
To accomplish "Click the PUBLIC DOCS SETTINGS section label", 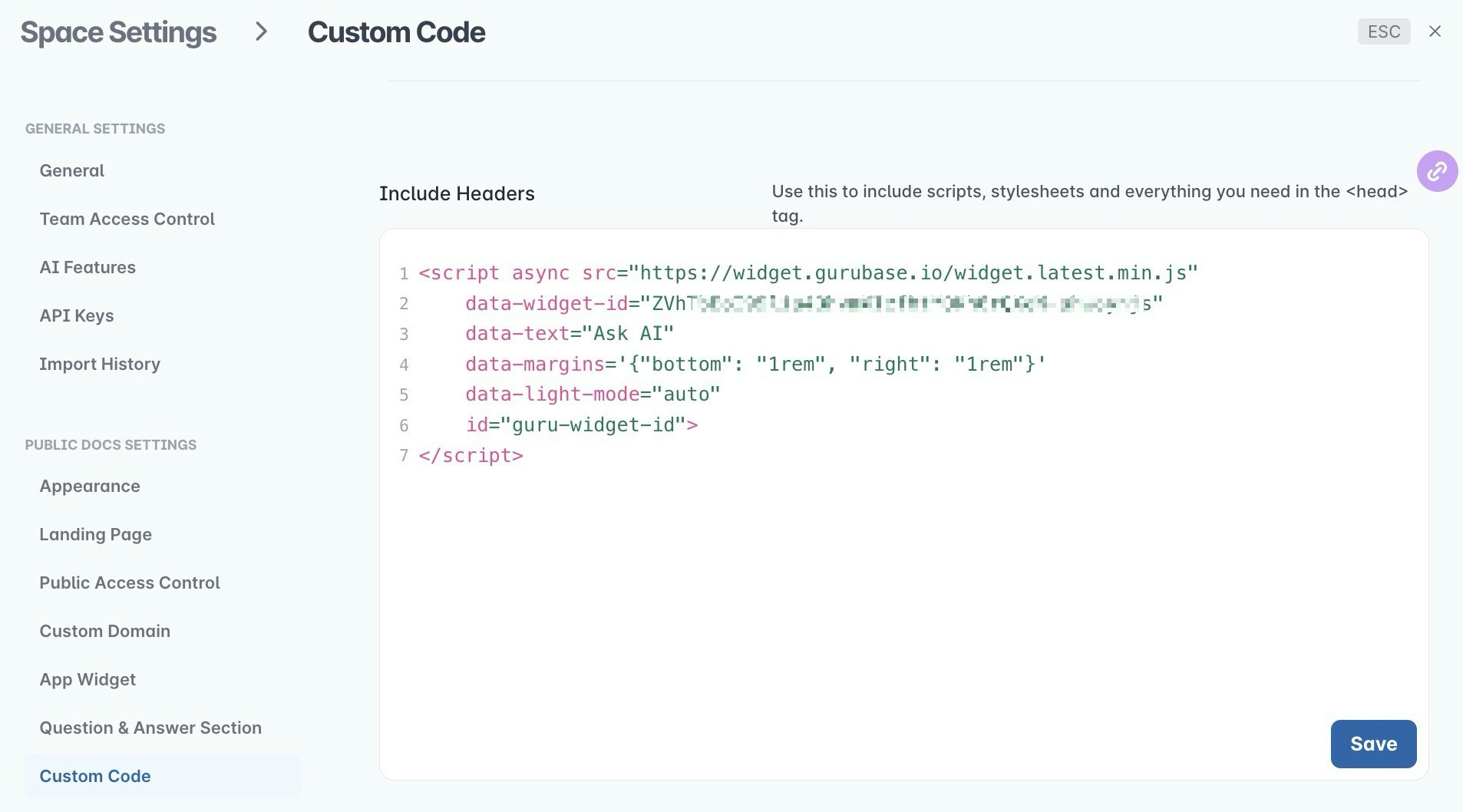I will [111, 445].
